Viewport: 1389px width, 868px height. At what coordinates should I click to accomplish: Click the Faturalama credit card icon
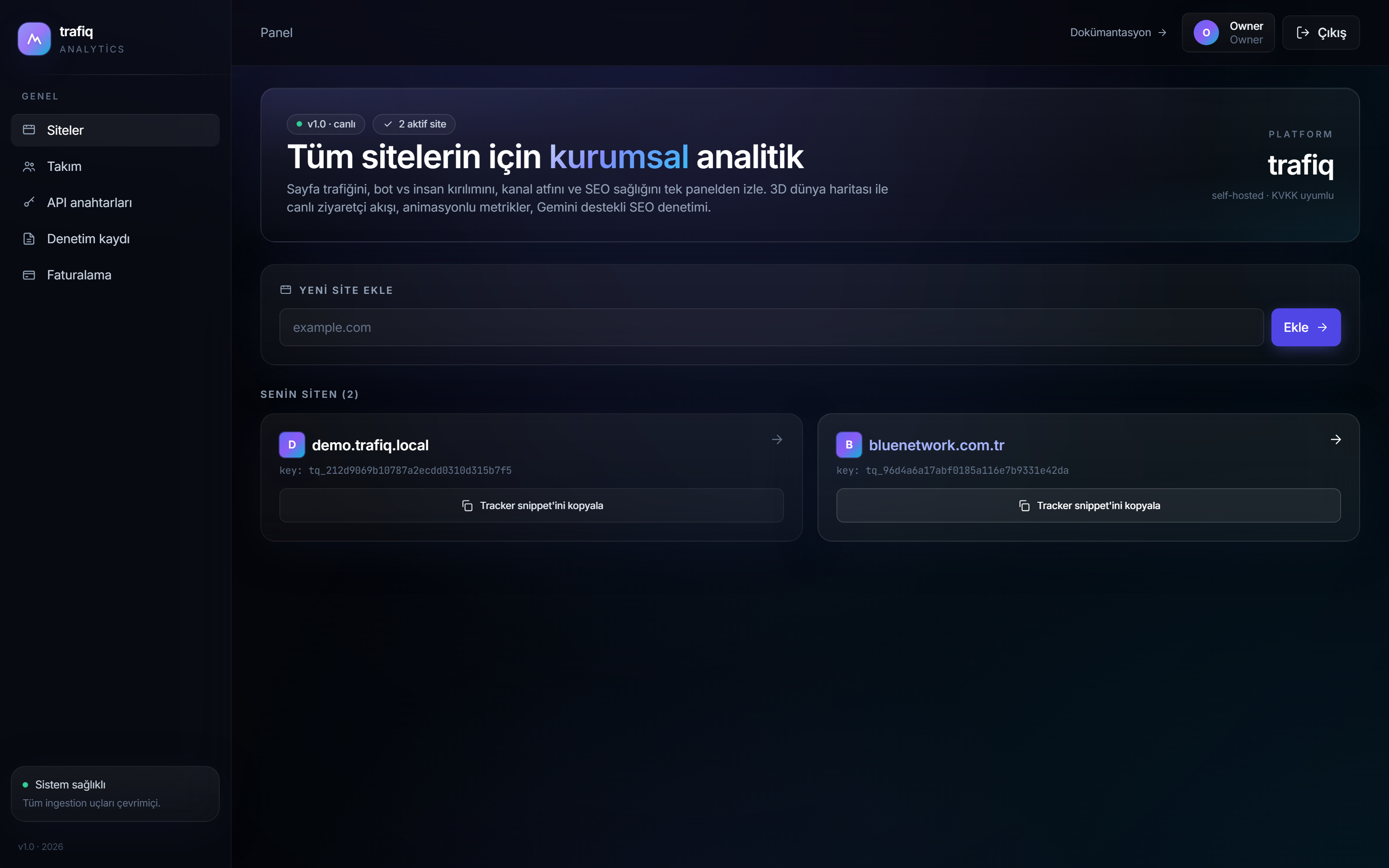[x=29, y=275]
